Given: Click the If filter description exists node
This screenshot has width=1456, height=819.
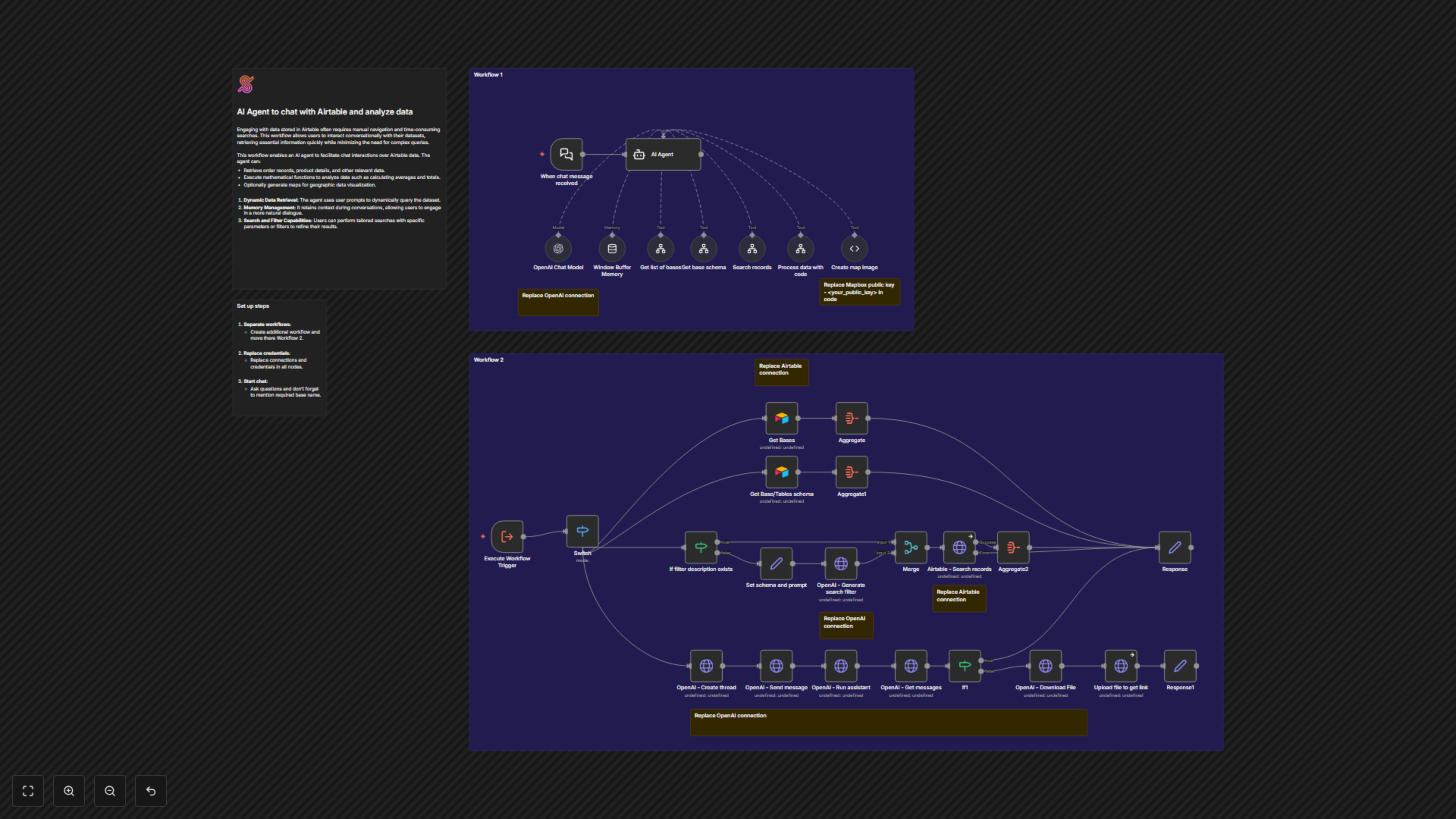Looking at the screenshot, I should click(x=700, y=547).
